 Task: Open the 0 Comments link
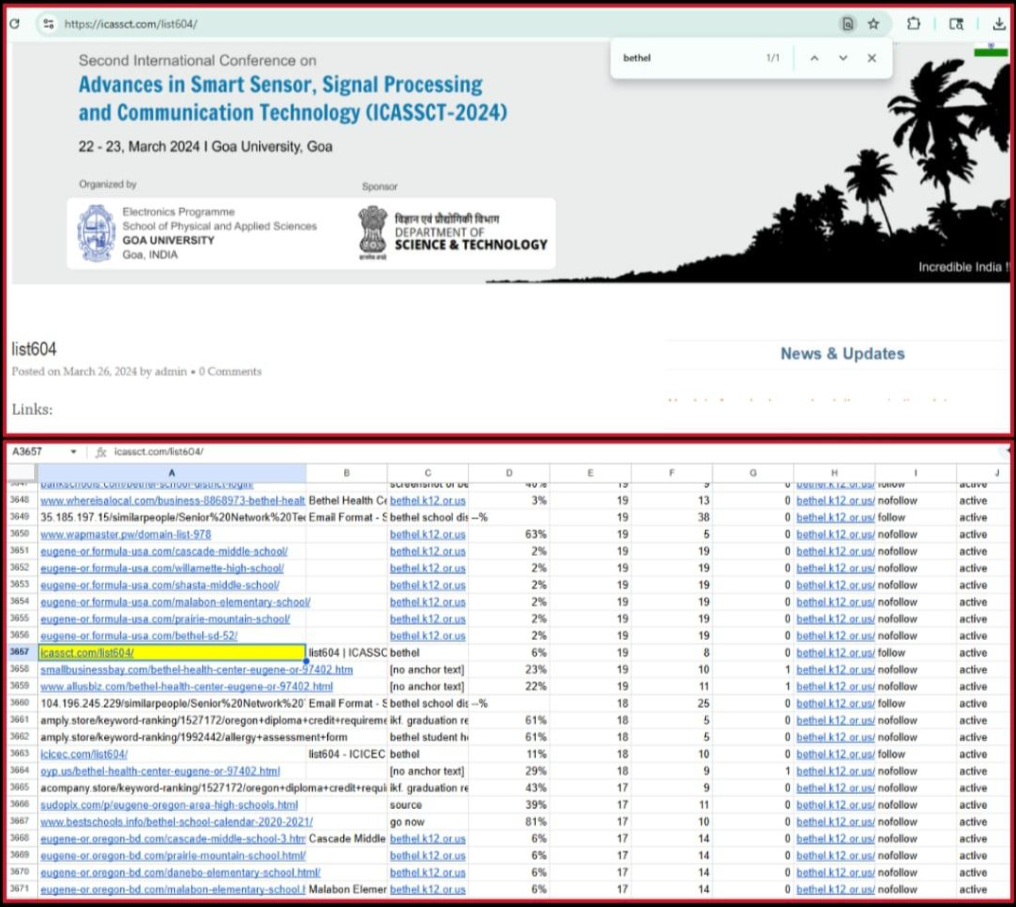pos(230,372)
